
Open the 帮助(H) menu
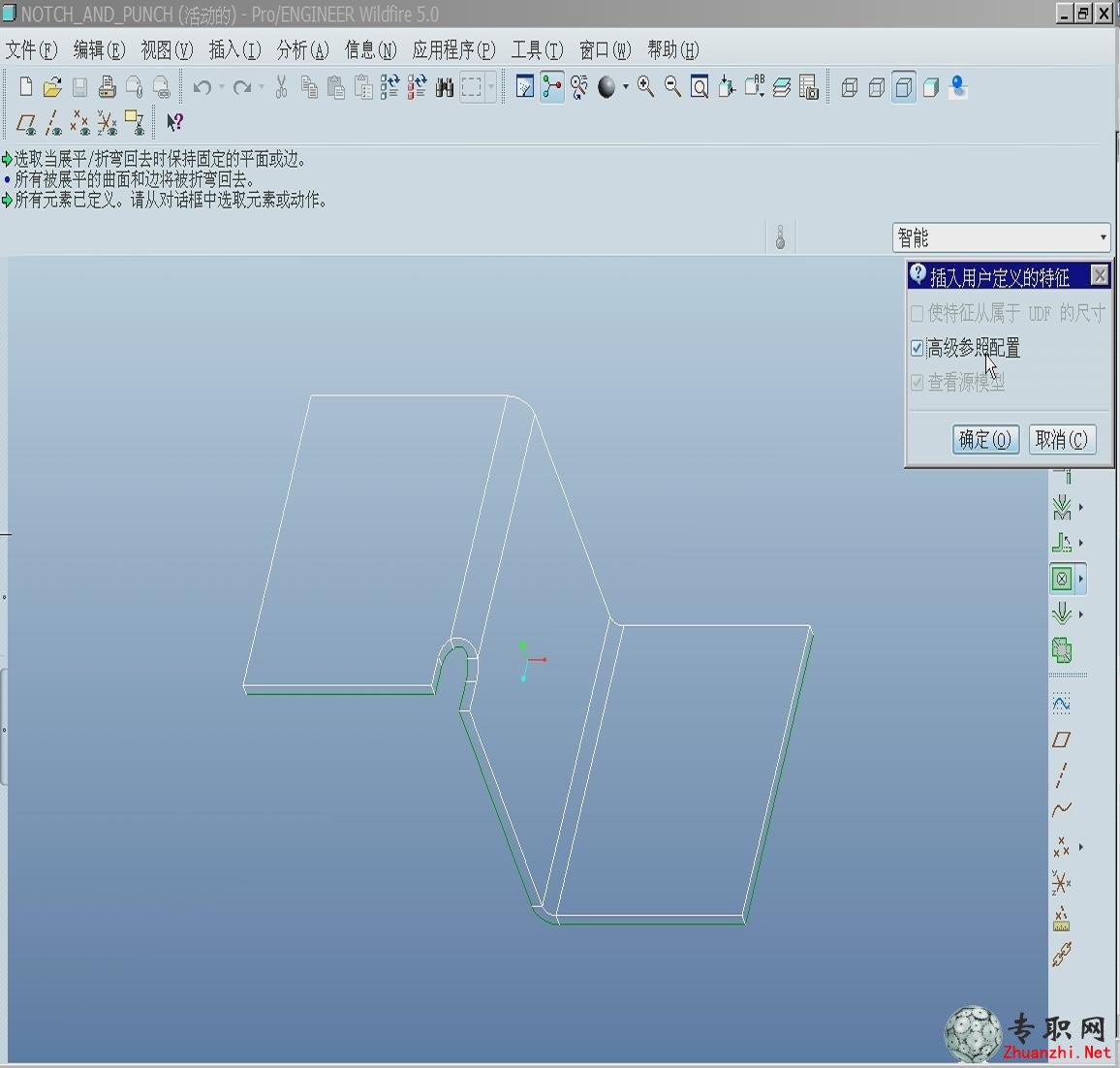pyautogui.click(x=672, y=50)
